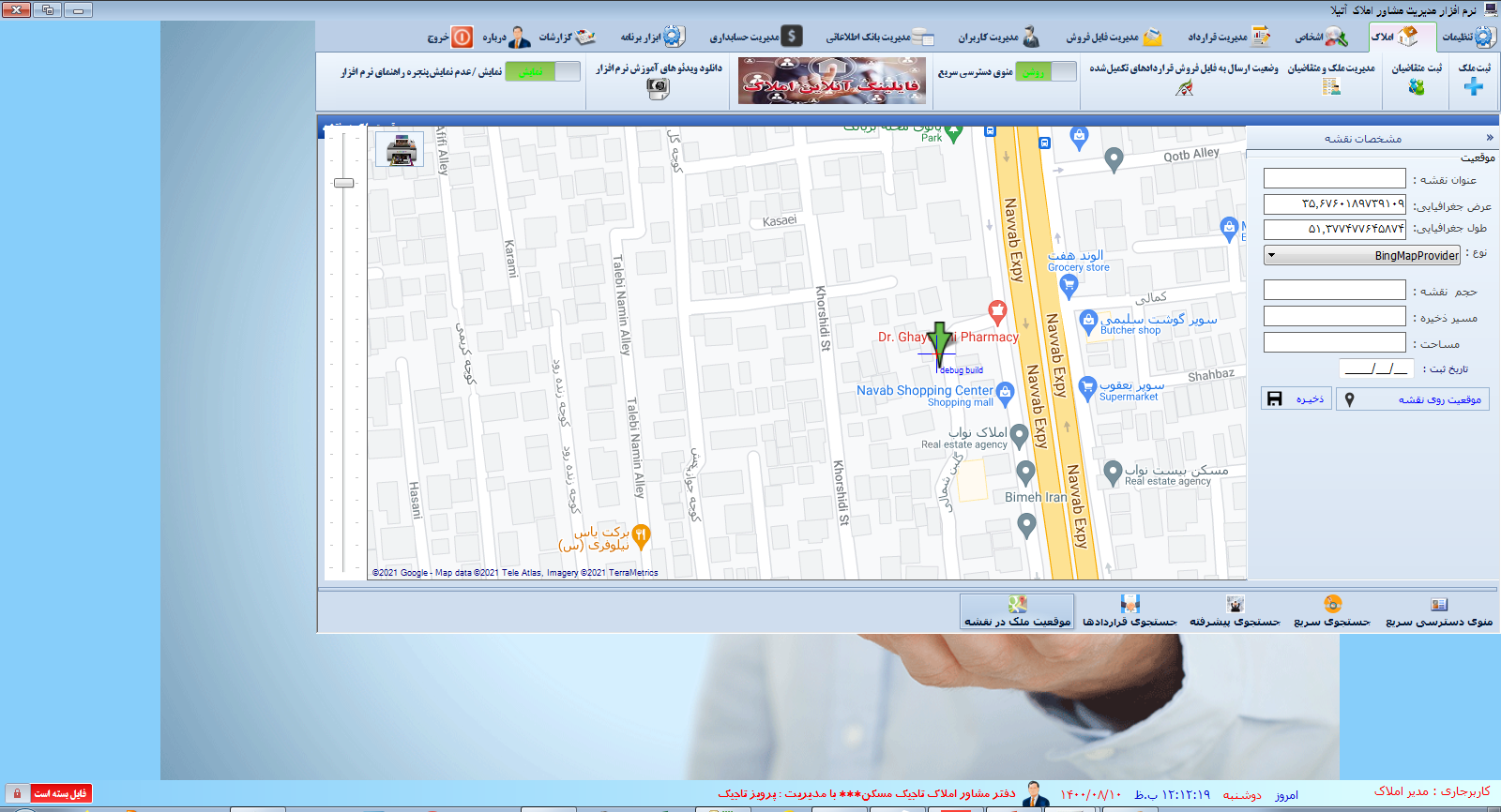Click the save path (مسیر ذخیره) field
The height and width of the screenshot is (812, 1501).
point(1334,316)
